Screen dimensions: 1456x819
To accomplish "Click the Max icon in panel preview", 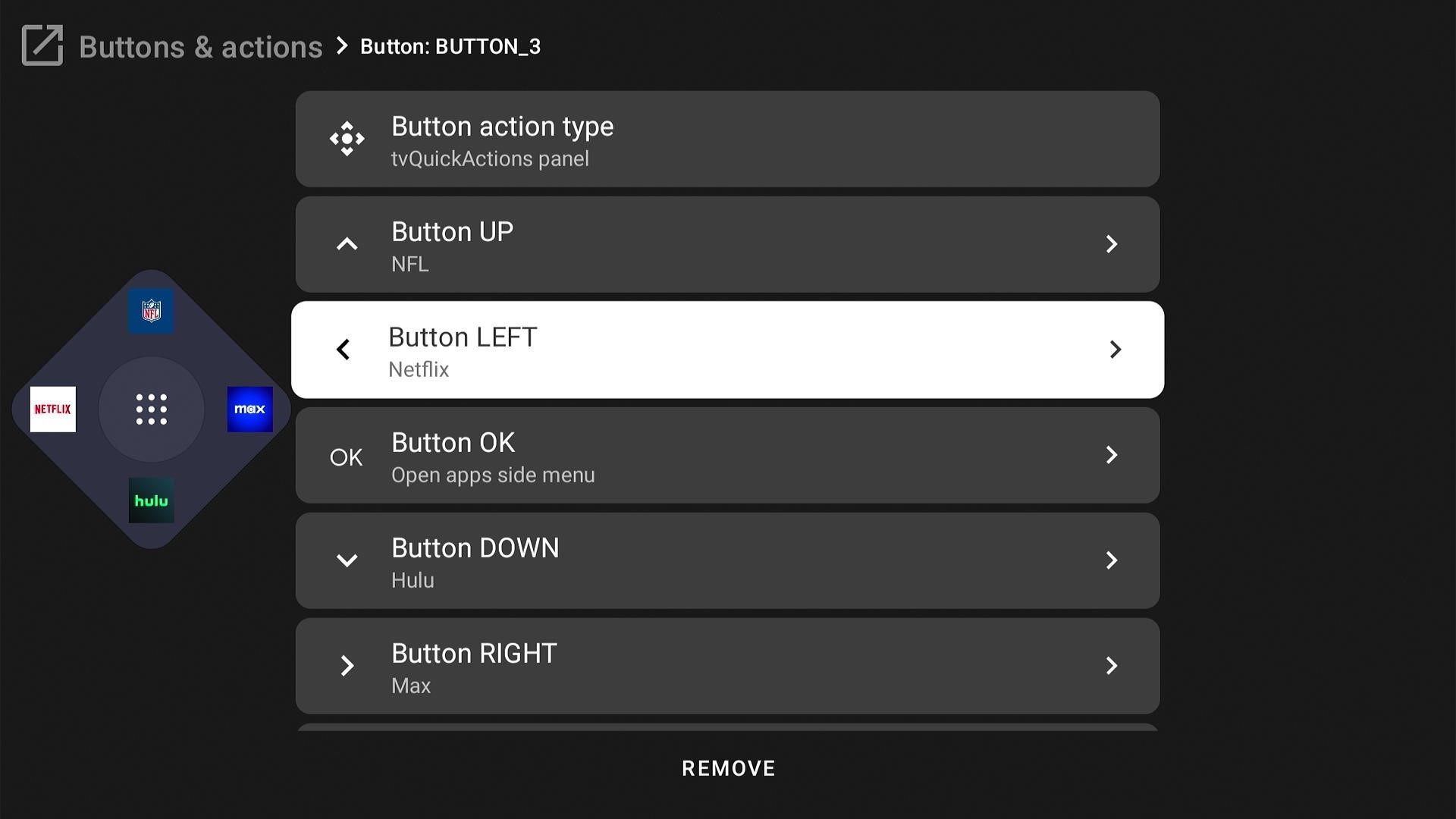I will (x=249, y=409).
